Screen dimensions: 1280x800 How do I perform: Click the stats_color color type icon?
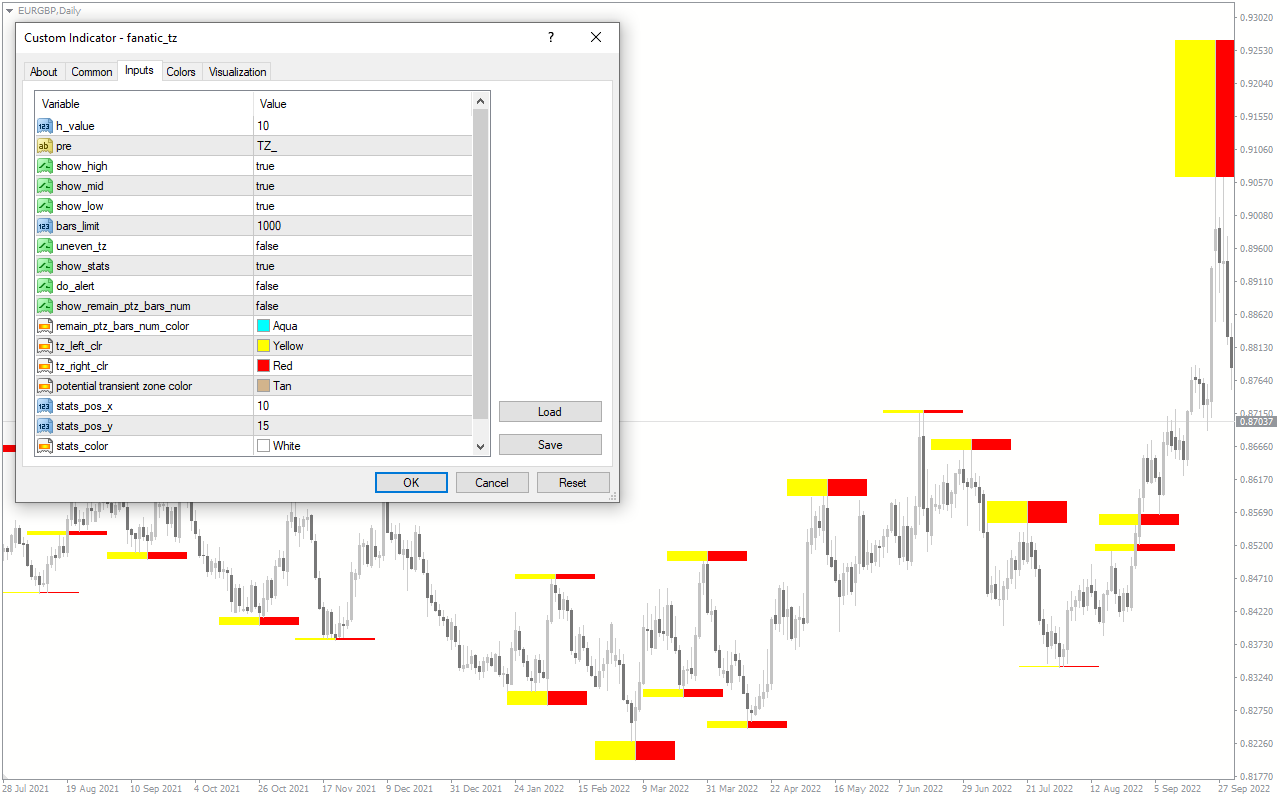point(44,446)
